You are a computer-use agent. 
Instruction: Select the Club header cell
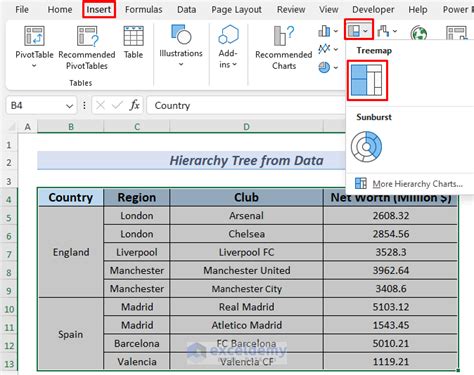(246, 197)
